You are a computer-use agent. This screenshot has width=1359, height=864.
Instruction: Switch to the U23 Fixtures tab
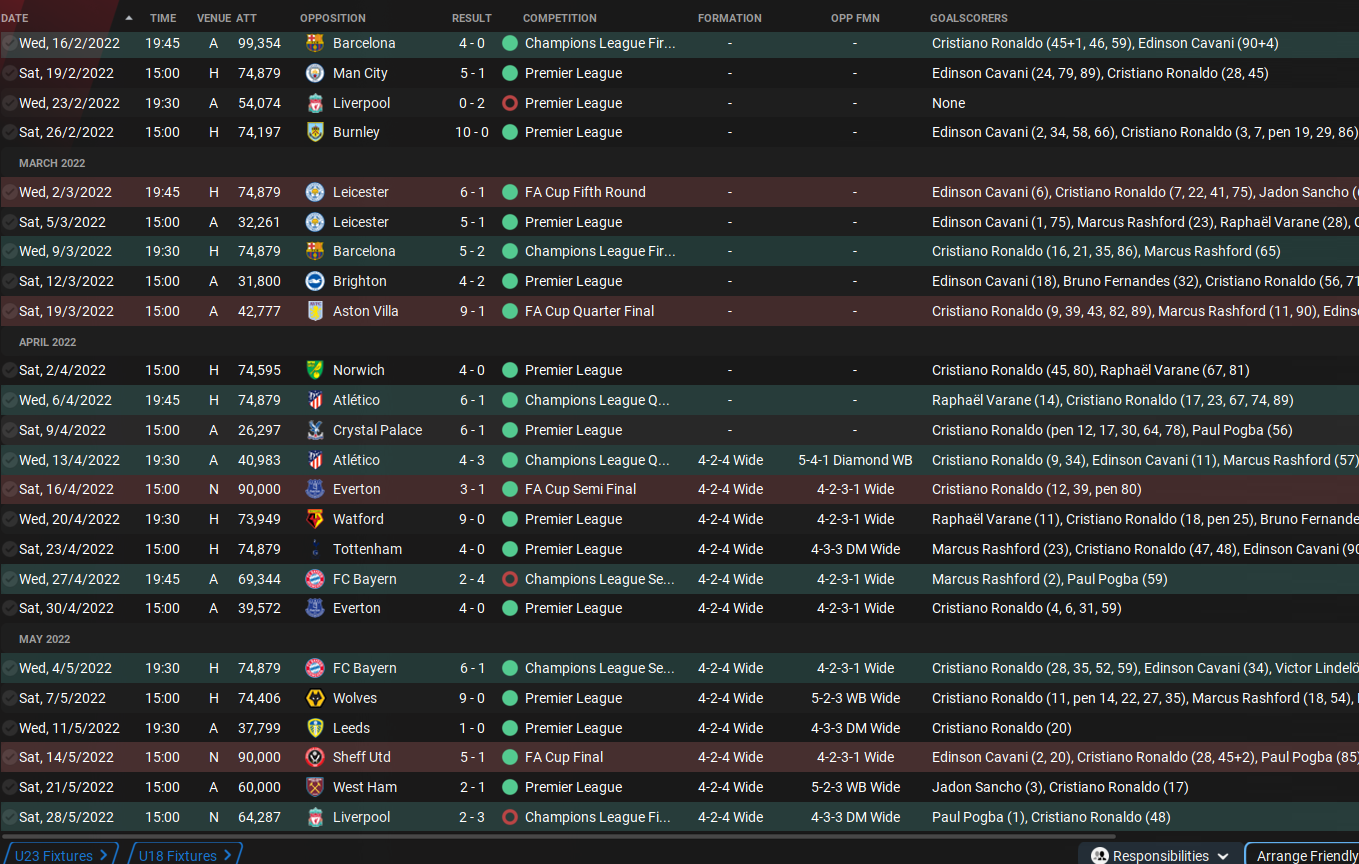60,855
